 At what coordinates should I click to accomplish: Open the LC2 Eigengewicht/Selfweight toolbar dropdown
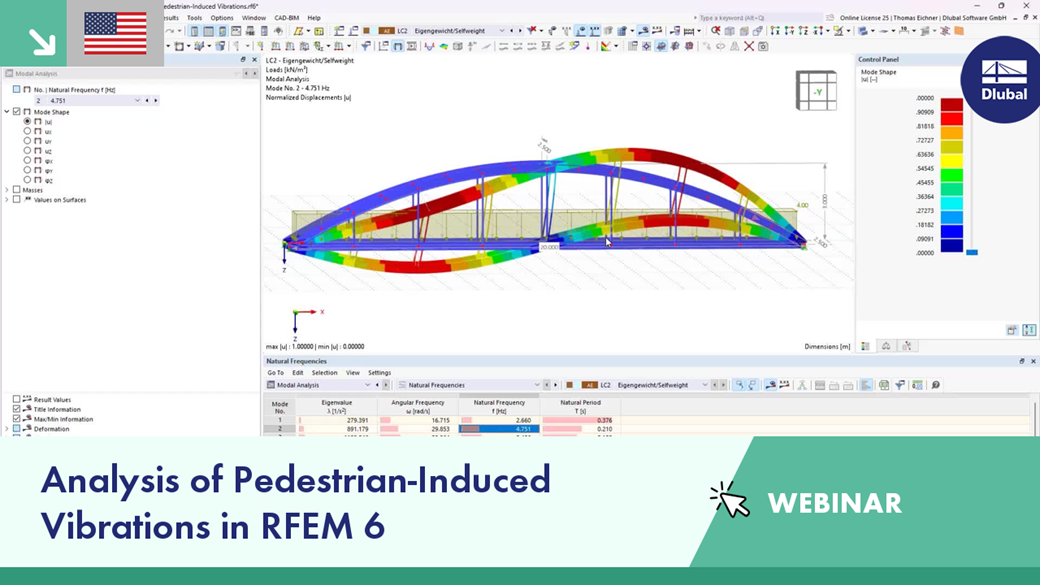502,31
